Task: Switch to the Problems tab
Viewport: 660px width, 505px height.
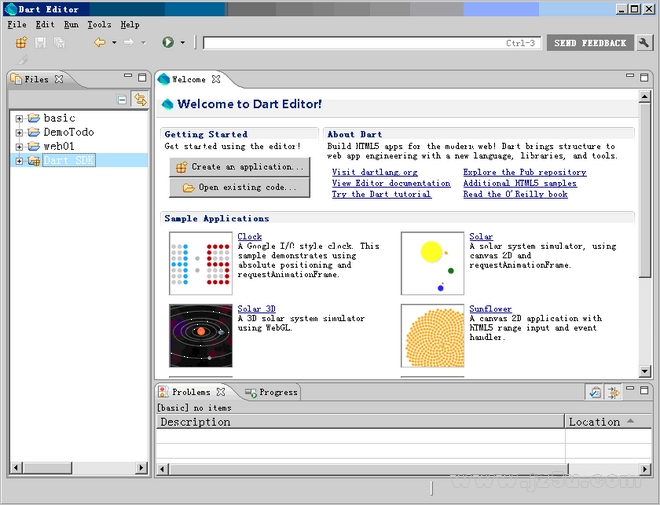Action: pyautogui.click(x=191, y=392)
